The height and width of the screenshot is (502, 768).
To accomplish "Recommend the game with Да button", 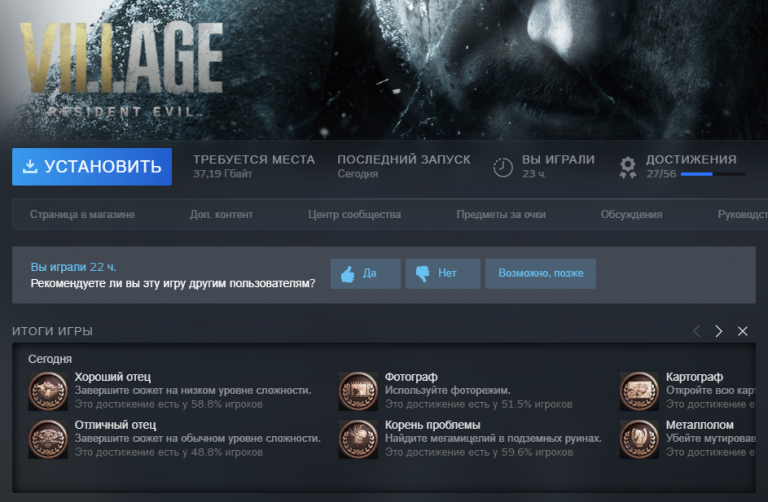I will click(365, 273).
